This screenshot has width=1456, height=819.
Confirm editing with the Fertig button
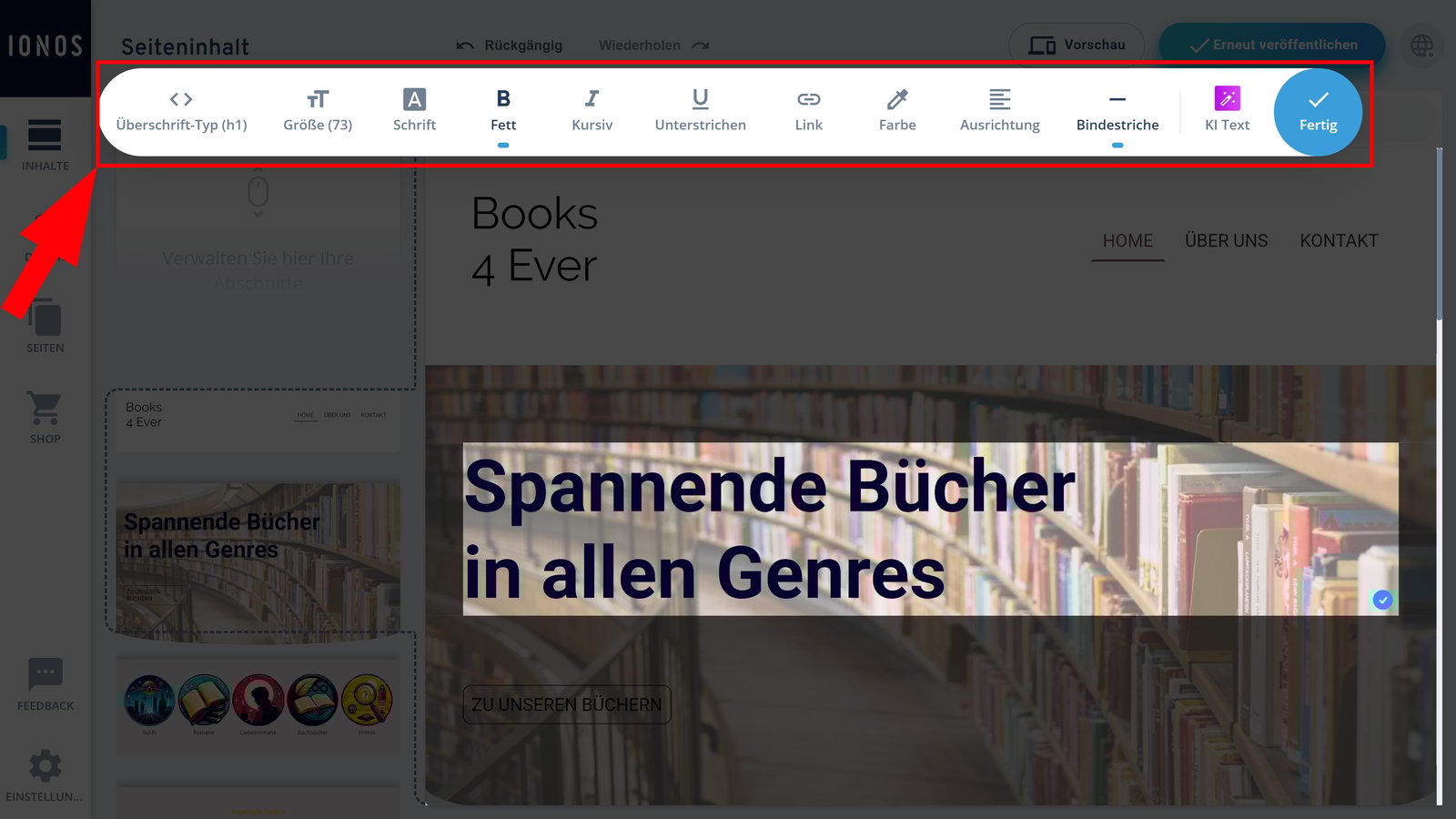coord(1318,111)
